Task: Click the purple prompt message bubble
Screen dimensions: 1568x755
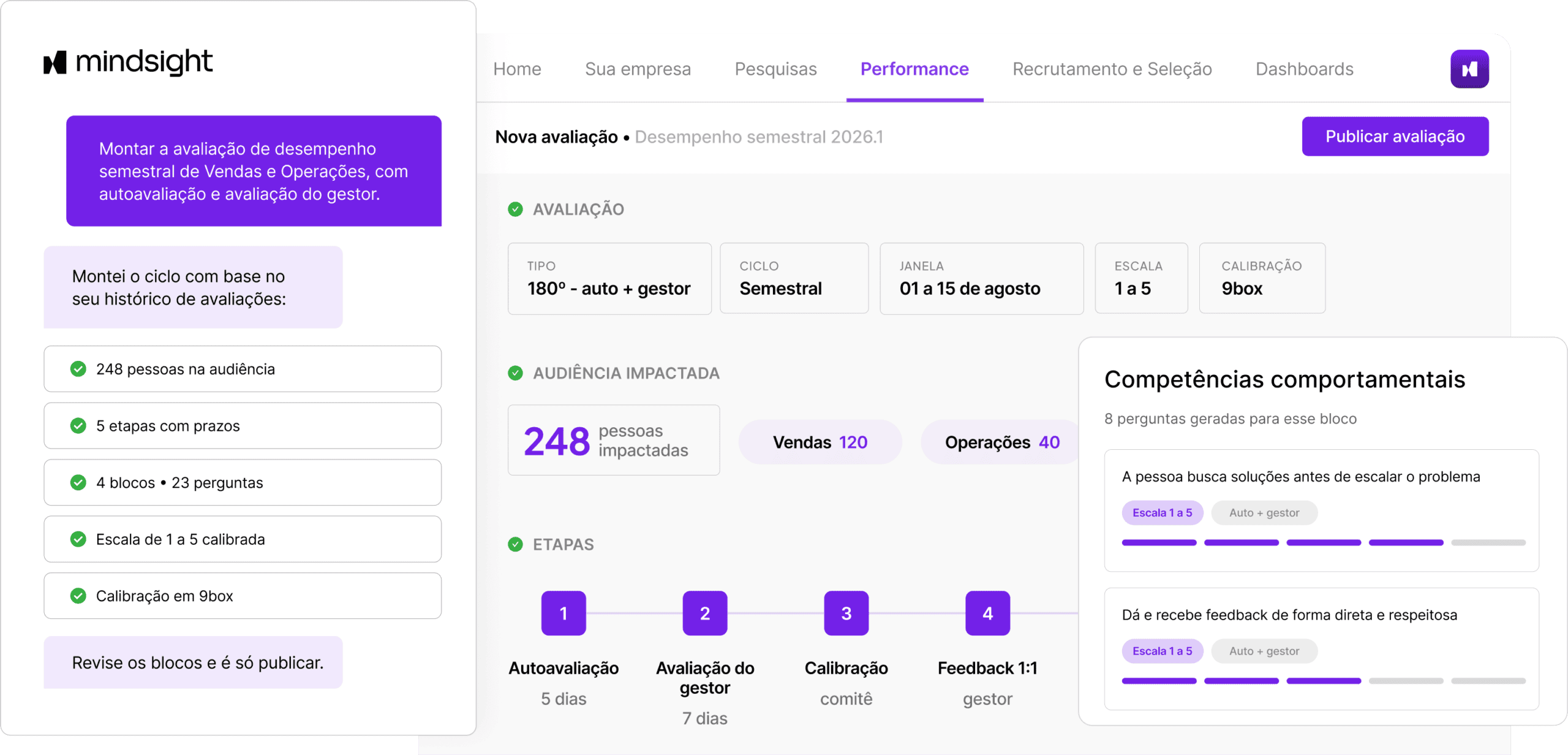Action: (254, 171)
